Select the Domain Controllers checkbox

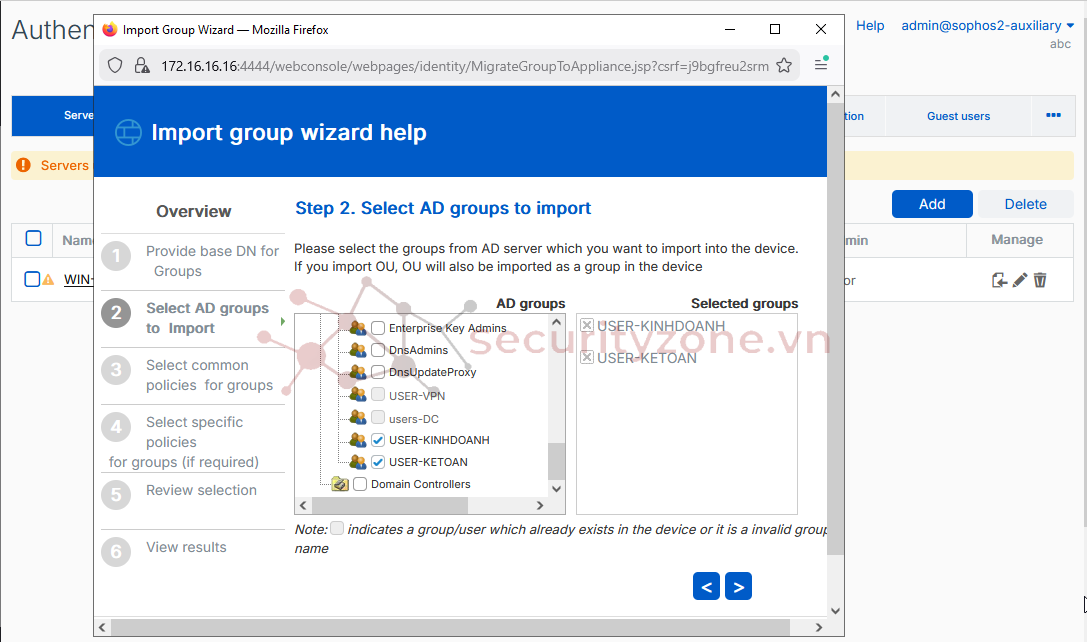coord(360,484)
